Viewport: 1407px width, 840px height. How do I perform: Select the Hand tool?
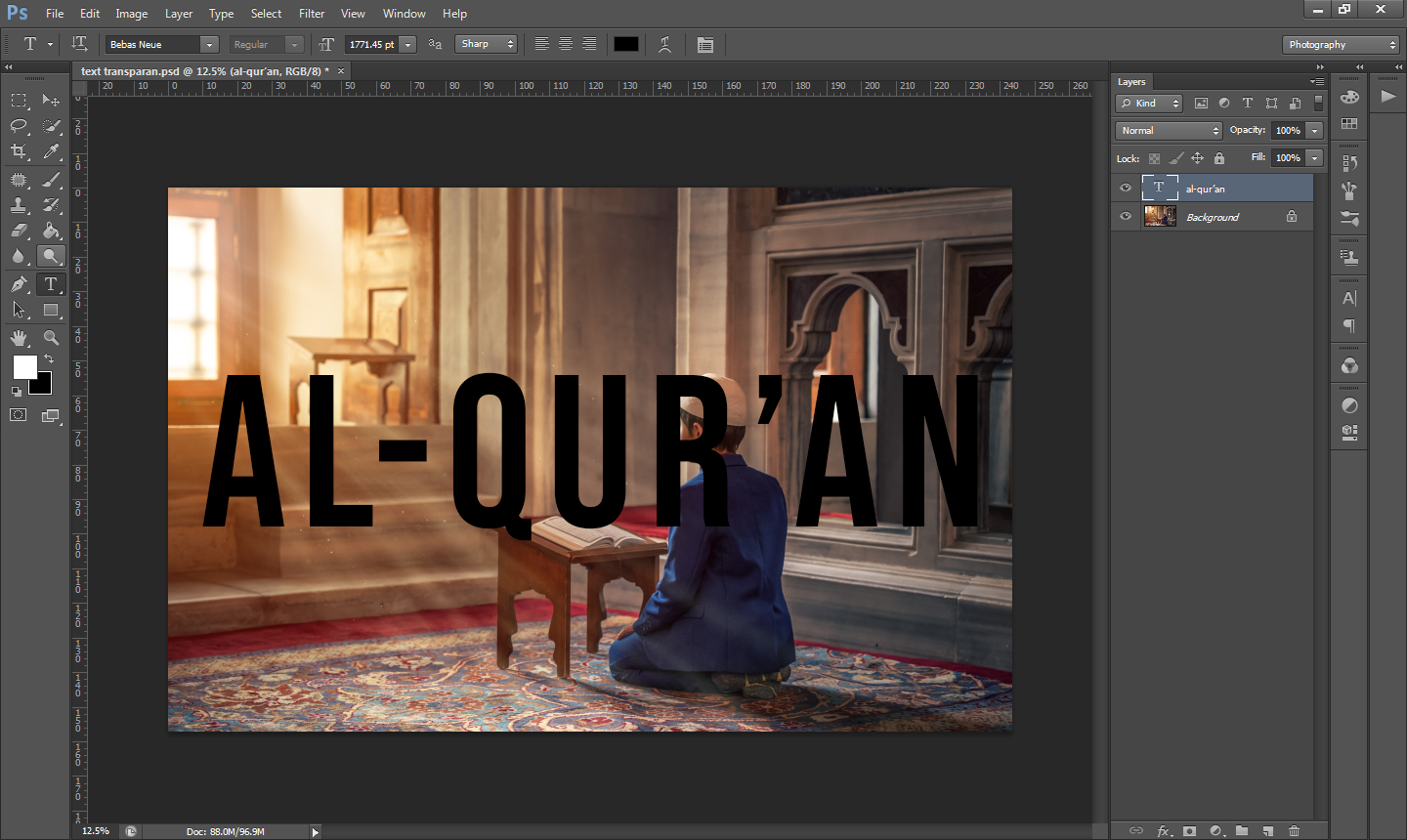click(19, 338)
